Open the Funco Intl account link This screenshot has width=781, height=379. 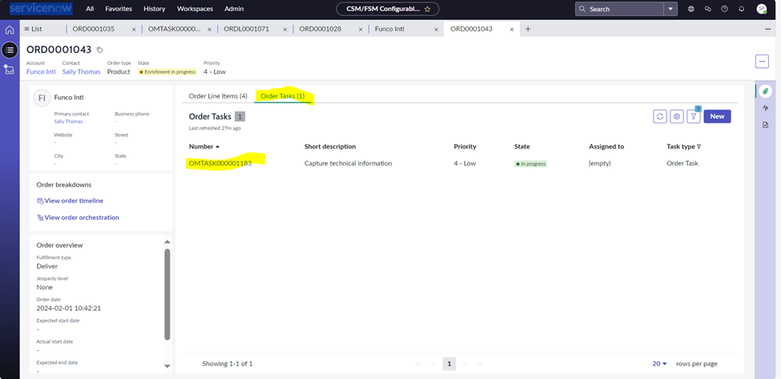pyautogui.click(x=41, y=72)
